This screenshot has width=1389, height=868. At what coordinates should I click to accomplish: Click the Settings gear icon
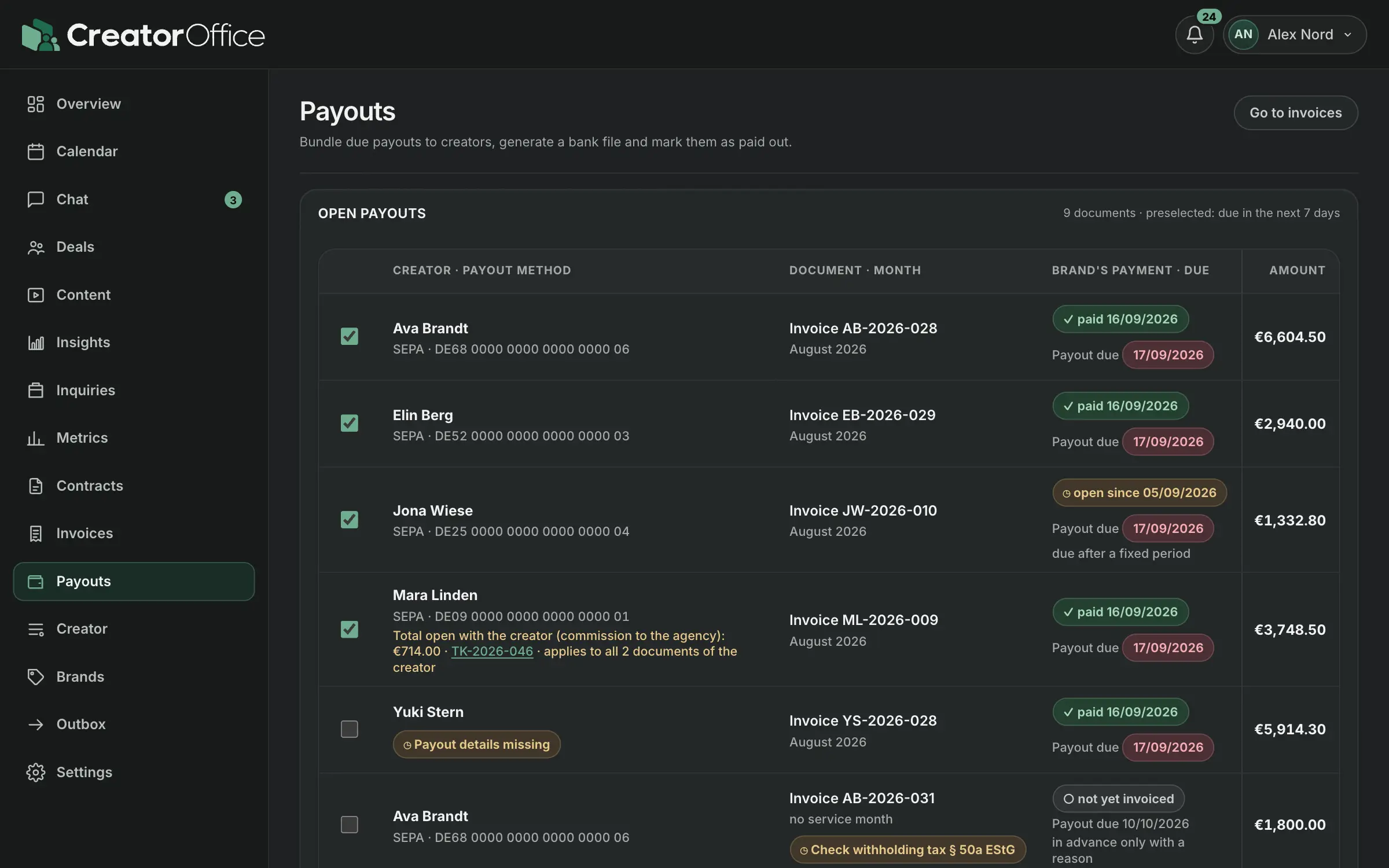click(x=36, y=773)
